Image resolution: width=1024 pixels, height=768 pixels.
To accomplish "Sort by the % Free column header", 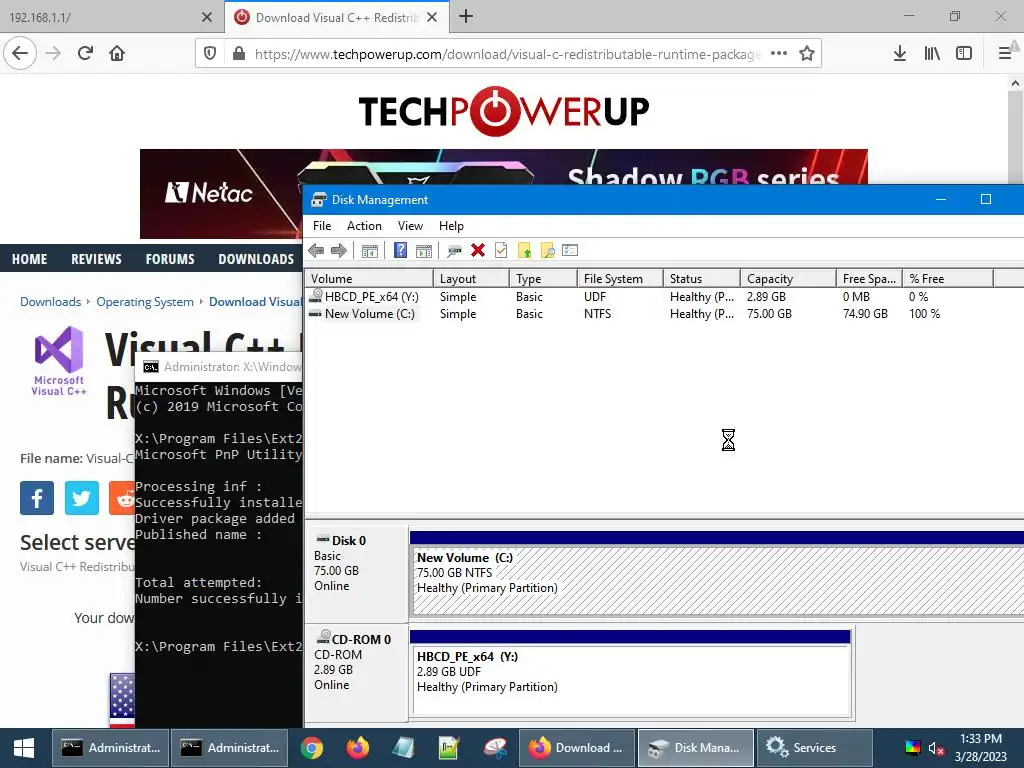I will click(x=948, y=278).
